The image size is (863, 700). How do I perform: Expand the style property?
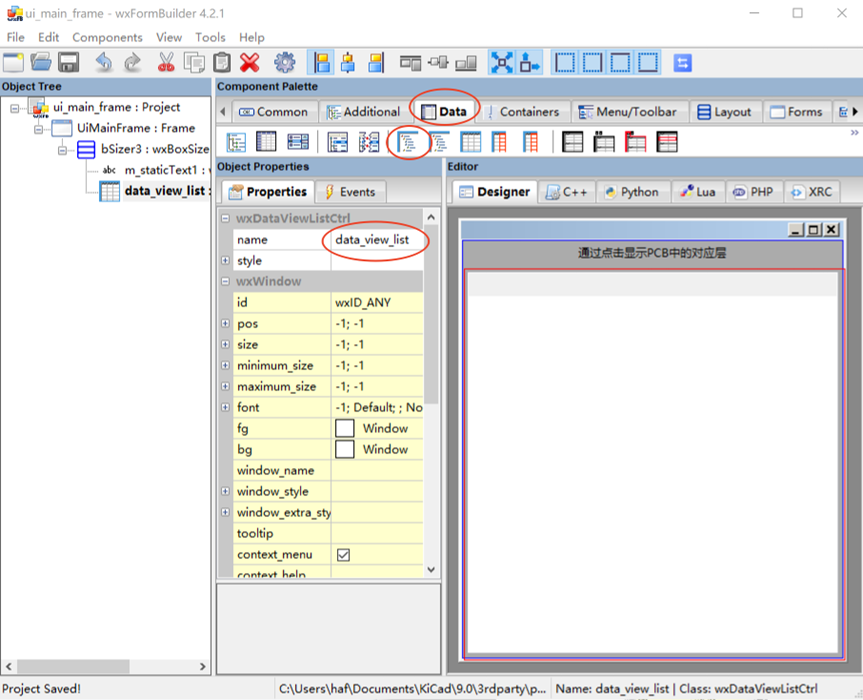point(226,260)
